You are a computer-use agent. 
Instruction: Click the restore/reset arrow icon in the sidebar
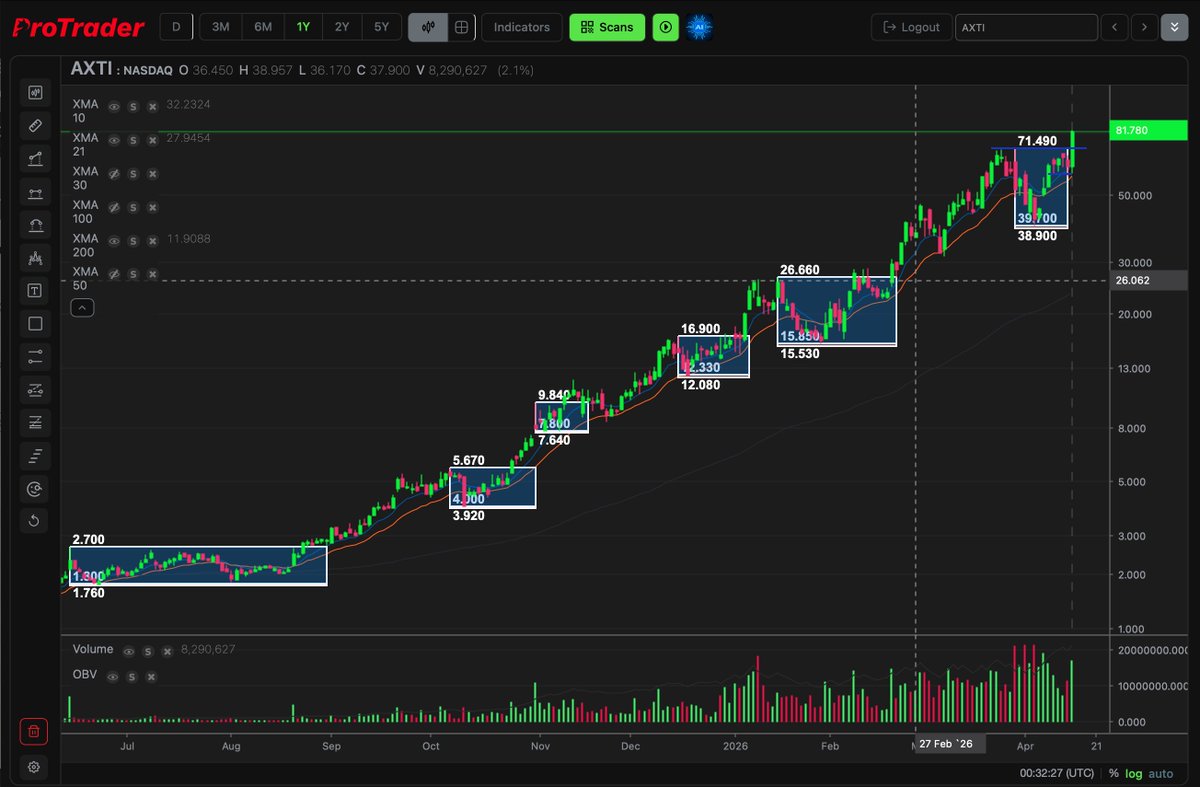click(35, 520)
